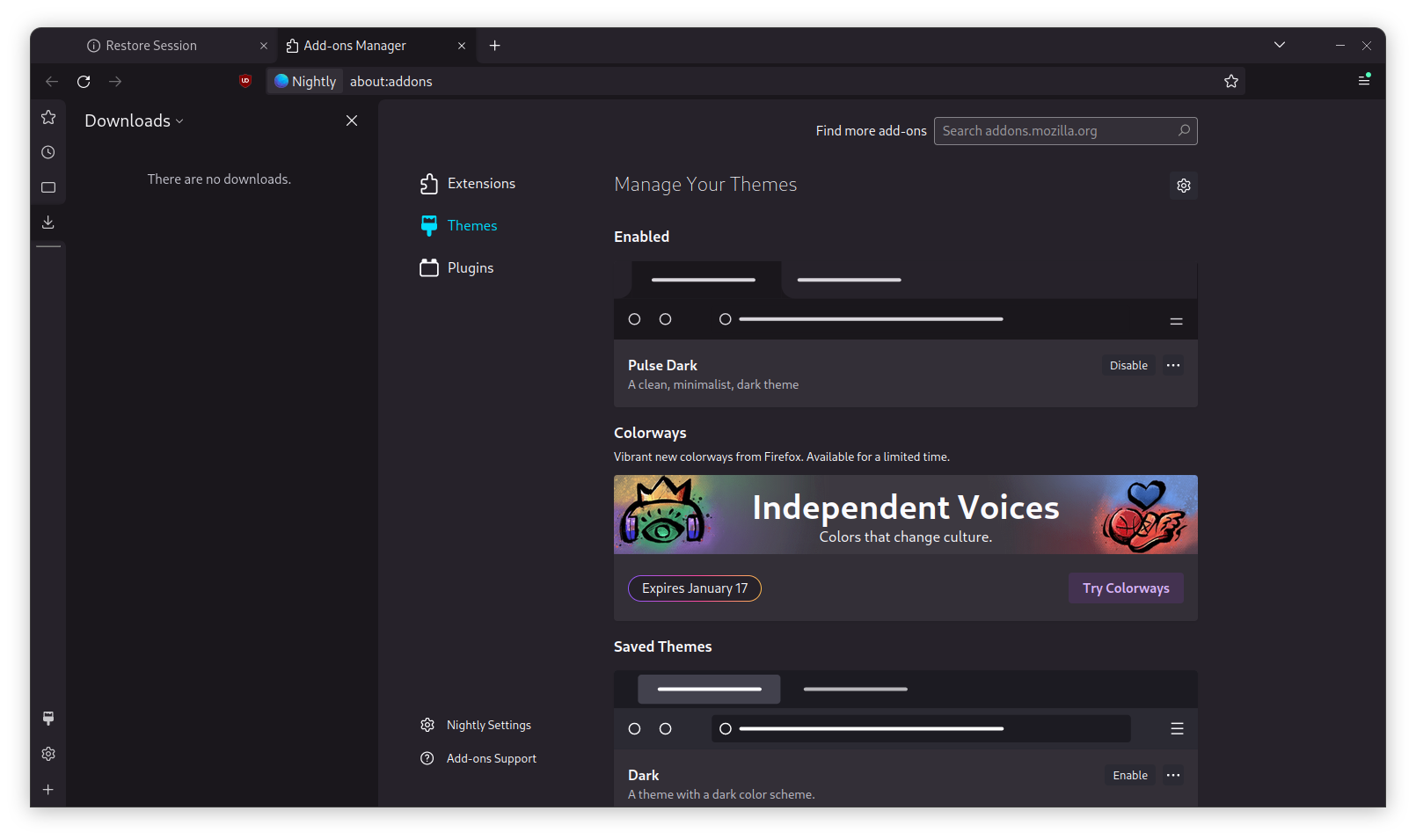Click the Expires January 17 badge

click(695, 588)
